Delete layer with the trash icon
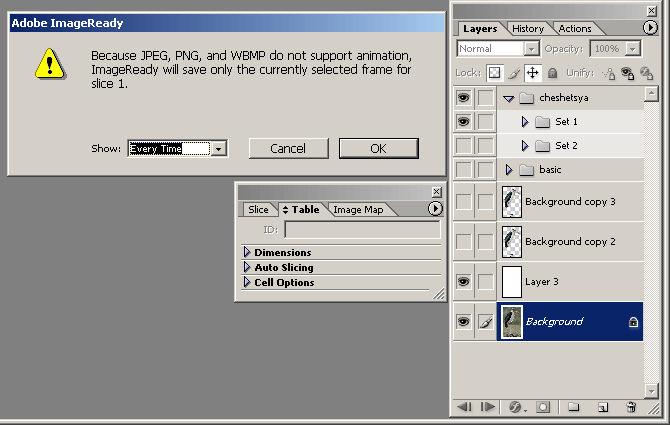 (631, 407)
